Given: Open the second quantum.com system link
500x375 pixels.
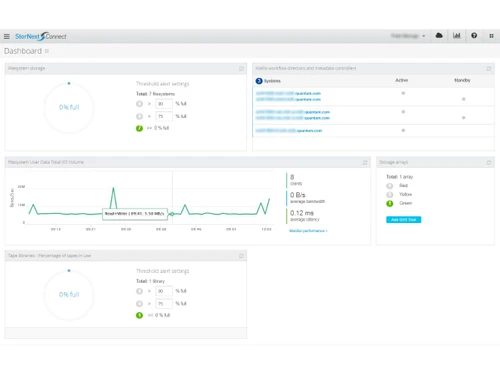Looking at the screenshot, I should (x=288, y=99).
